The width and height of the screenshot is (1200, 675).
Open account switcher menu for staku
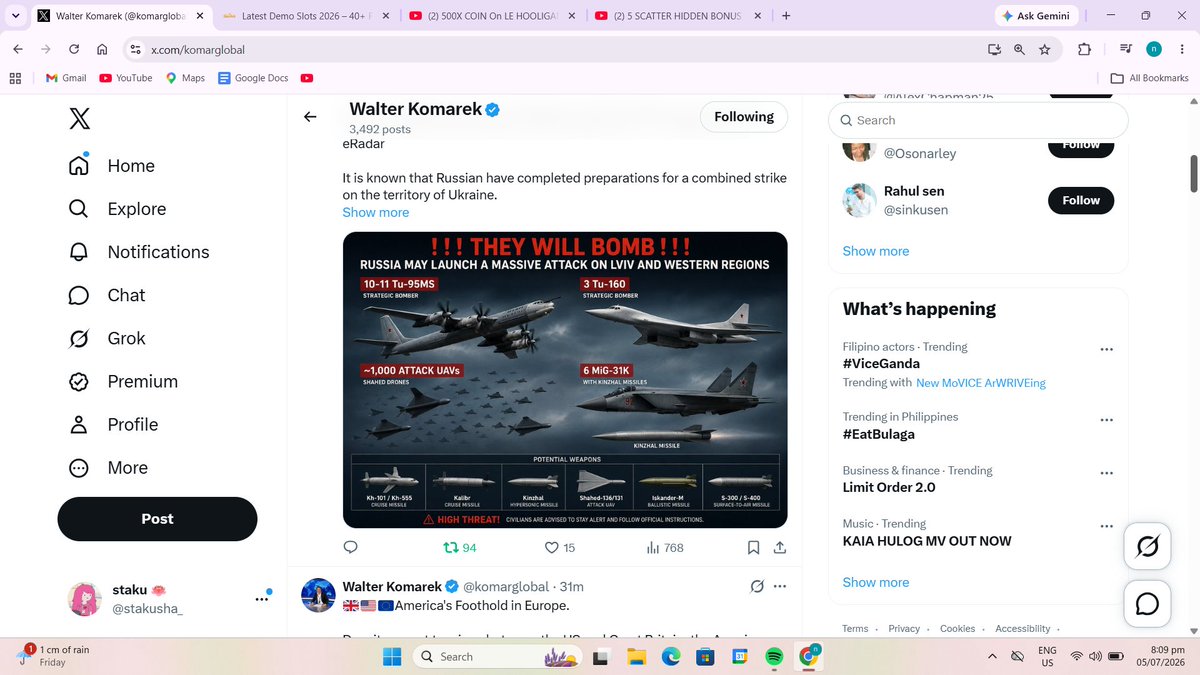click(x=262, y=599)
